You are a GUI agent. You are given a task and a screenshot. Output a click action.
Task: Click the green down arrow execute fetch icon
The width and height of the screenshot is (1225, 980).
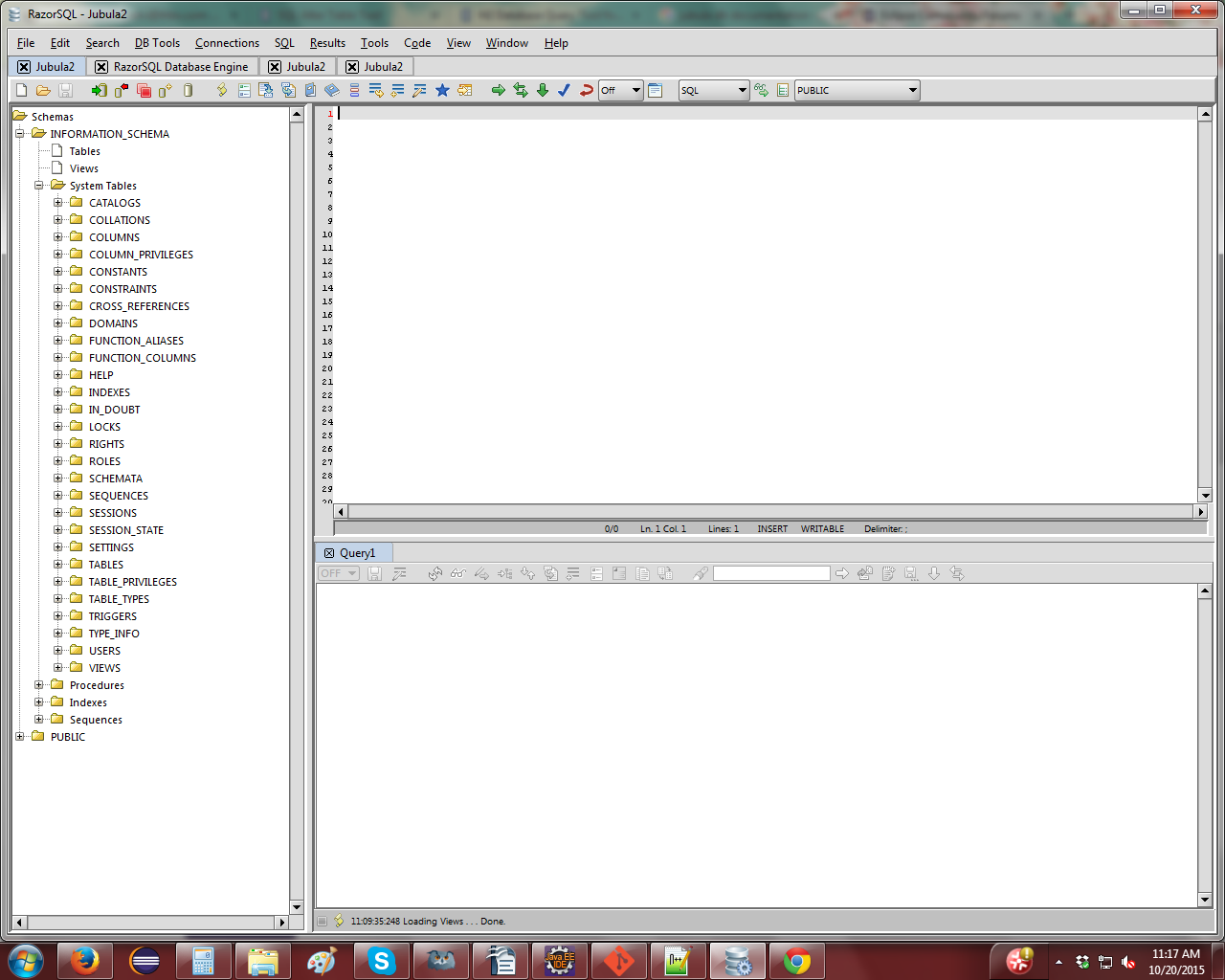pos(542,90)
